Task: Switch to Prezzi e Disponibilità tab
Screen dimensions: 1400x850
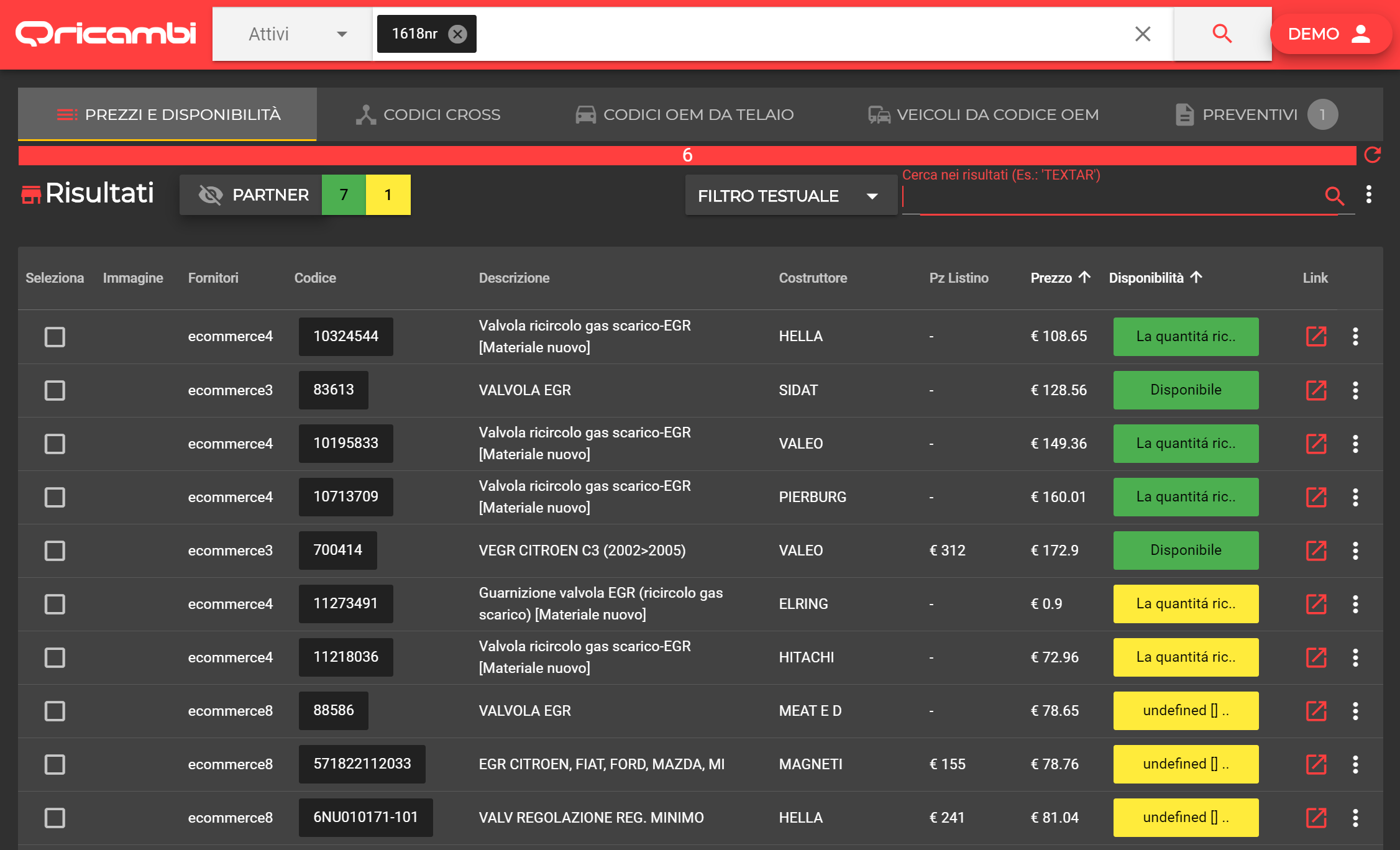Action: 167,114
